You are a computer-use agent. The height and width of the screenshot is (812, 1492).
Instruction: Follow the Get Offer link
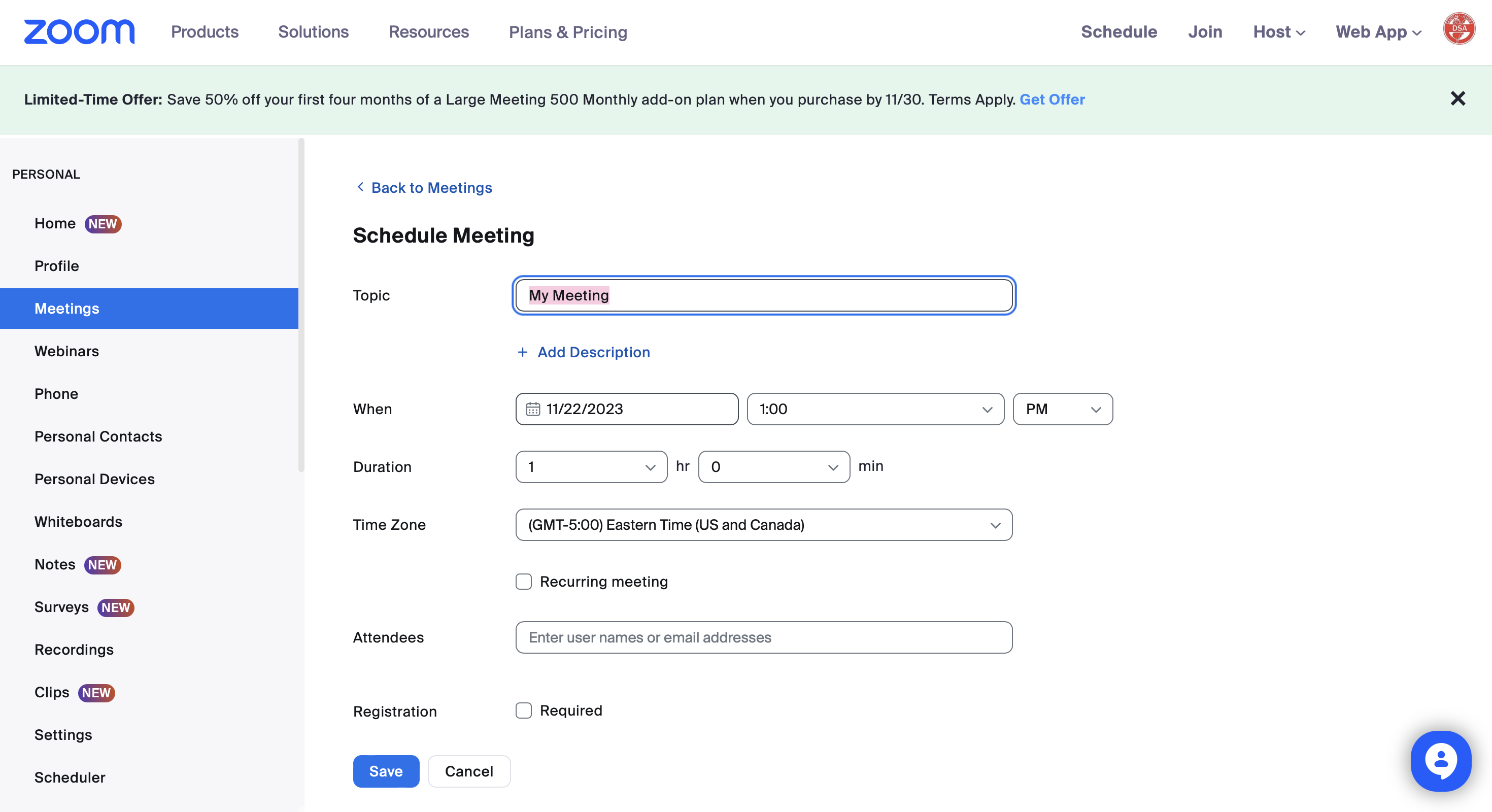click(x=1052, y=99)
